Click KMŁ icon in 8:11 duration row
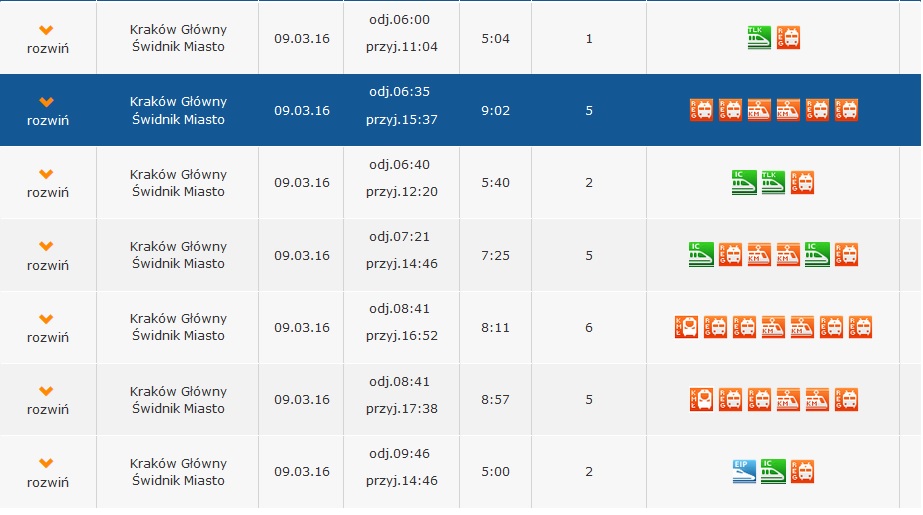The image size is (923, 515). click(x=686, y=327)
